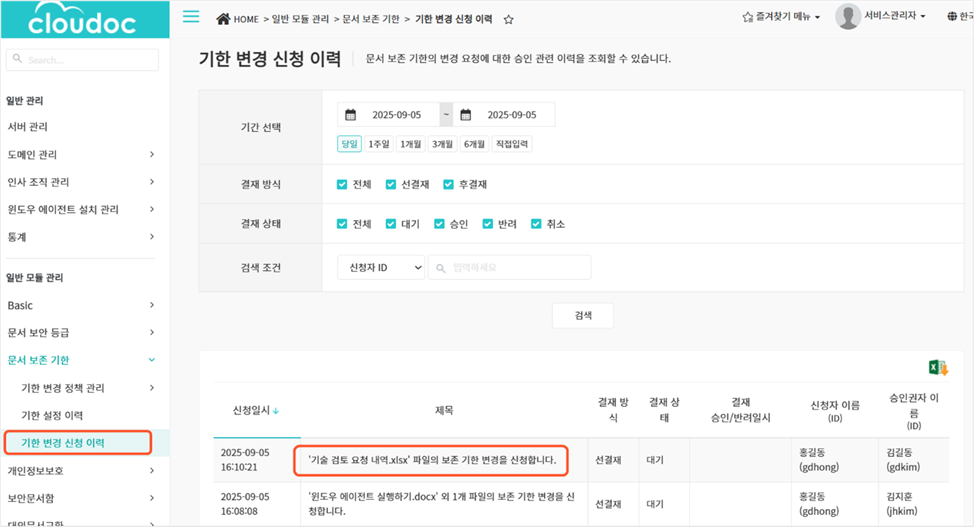Screen dimensions: 974x527
Task: Click the favorite star icon beside page title
Action: click(x=508, y=19)
